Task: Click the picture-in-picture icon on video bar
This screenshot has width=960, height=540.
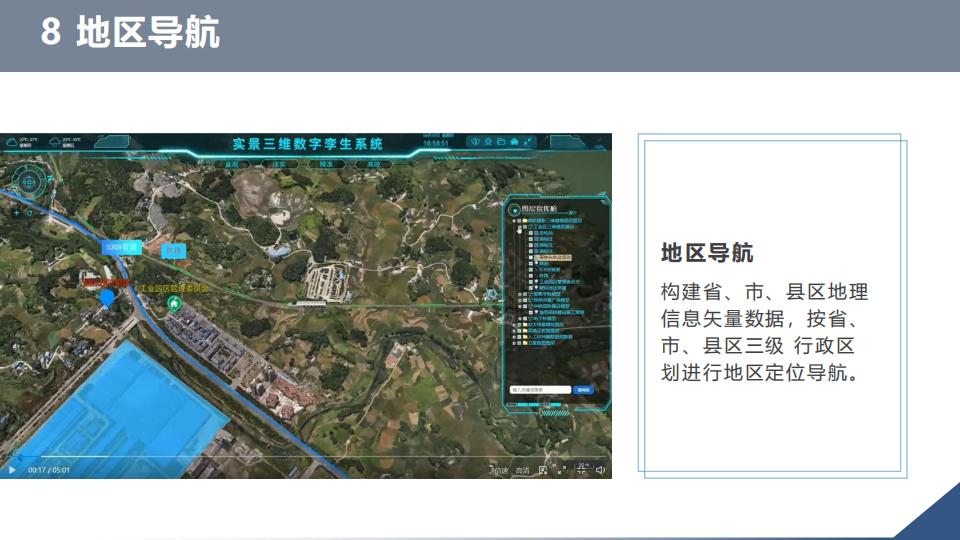Action: tap(543, 470)
